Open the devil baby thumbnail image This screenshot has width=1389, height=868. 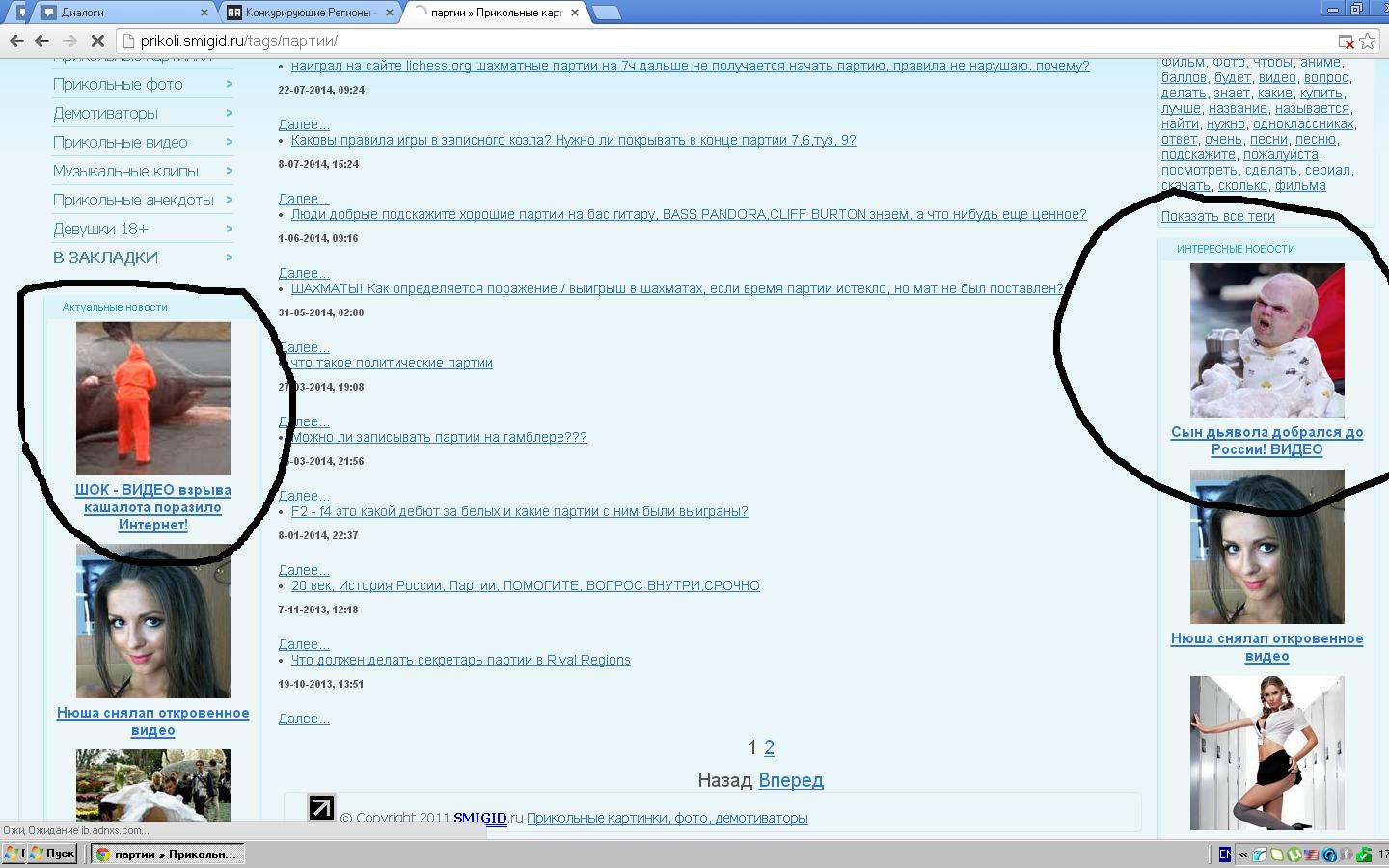(1267, 340)
